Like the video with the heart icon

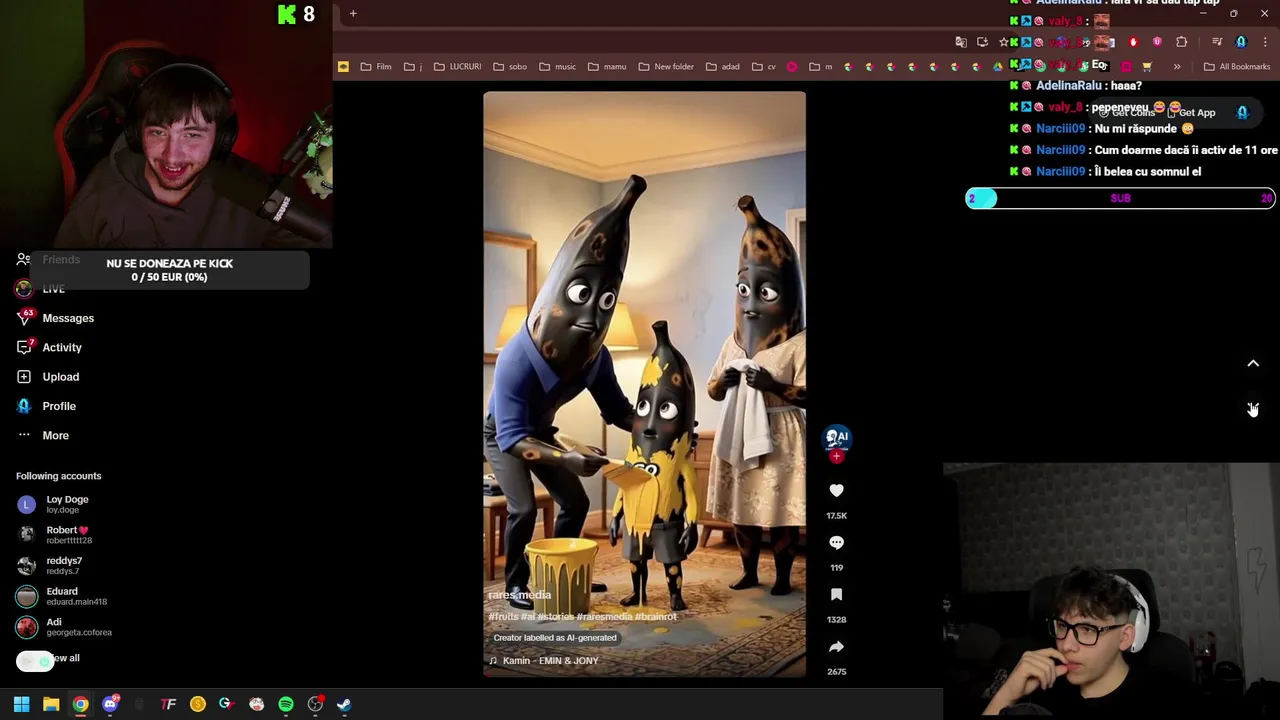click(836, 490)
